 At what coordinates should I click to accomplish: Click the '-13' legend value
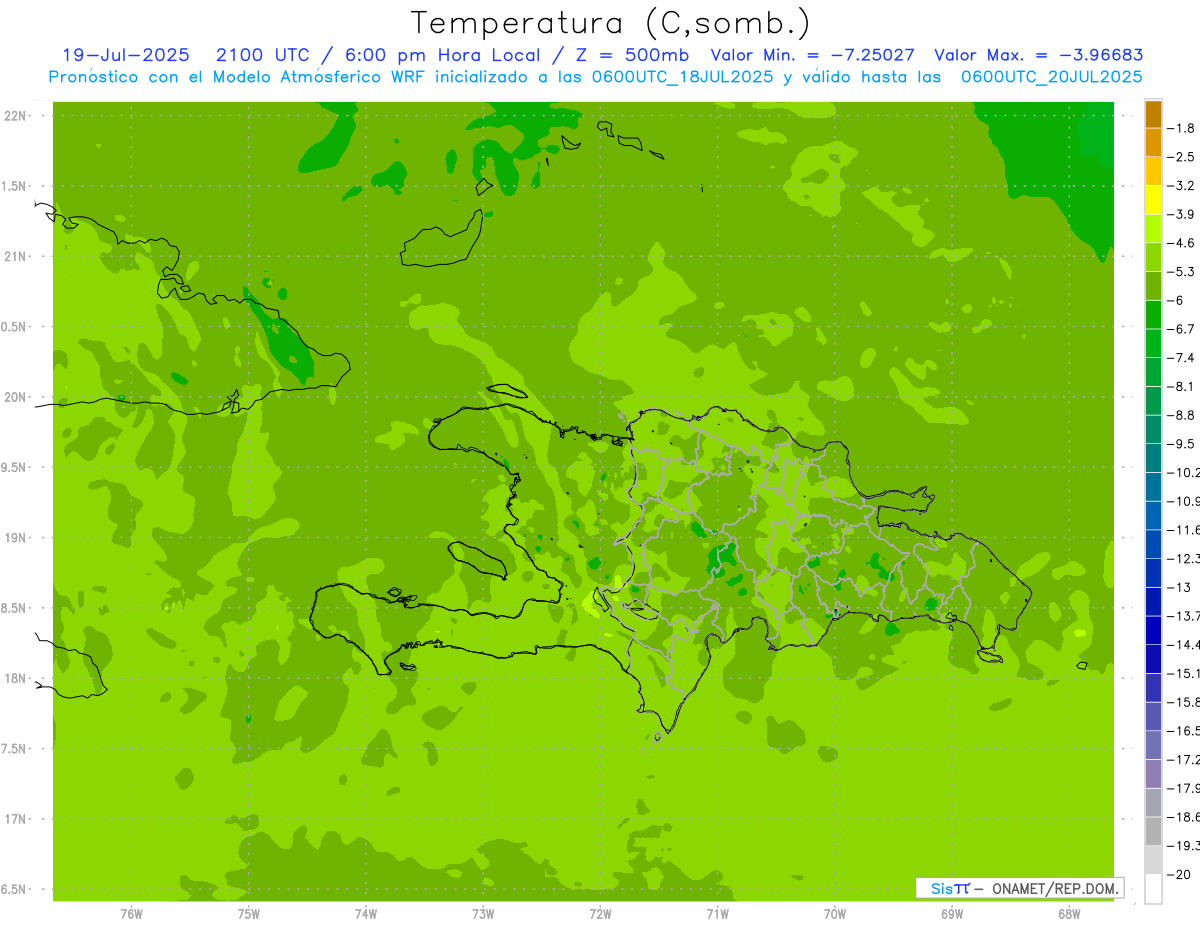[x=1181, y=588]
